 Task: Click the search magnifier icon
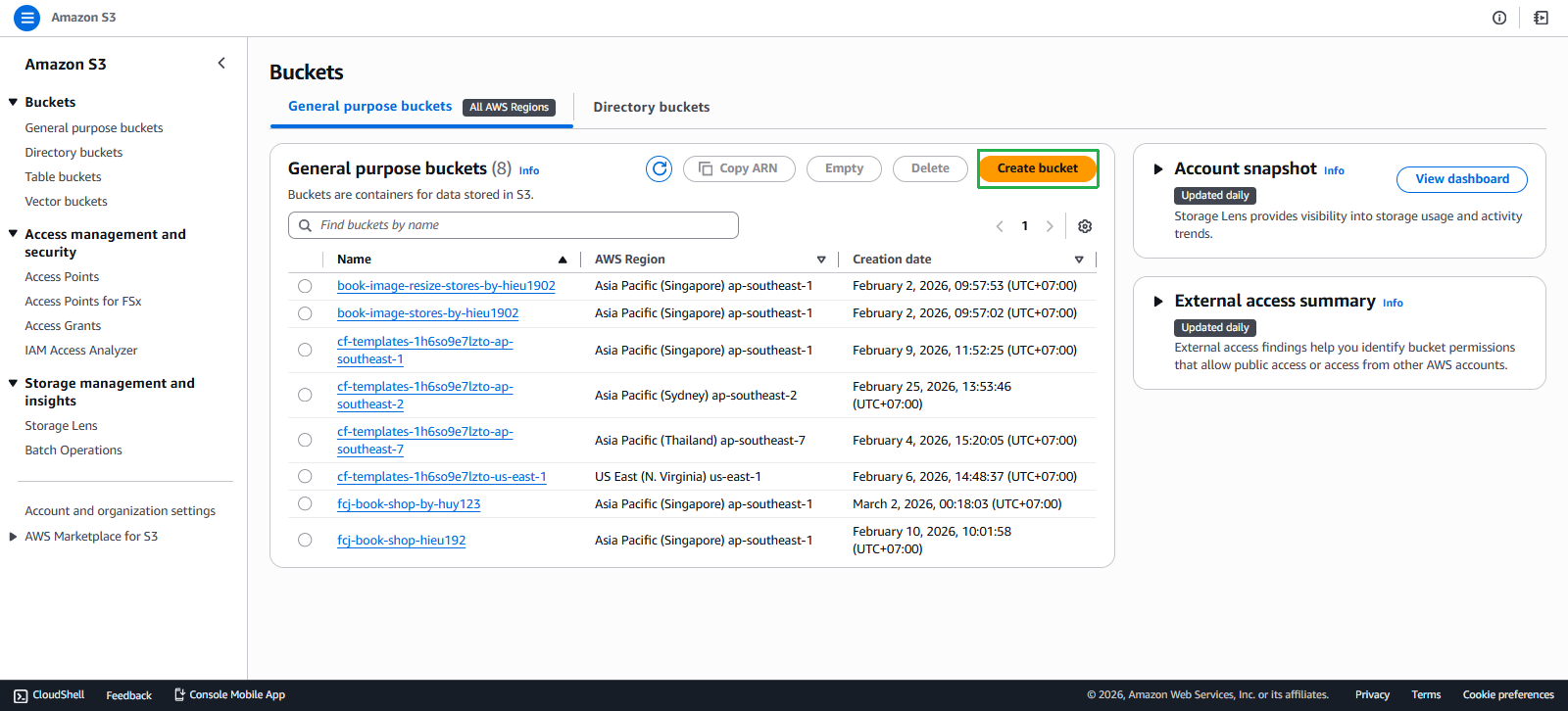(306, 225)
